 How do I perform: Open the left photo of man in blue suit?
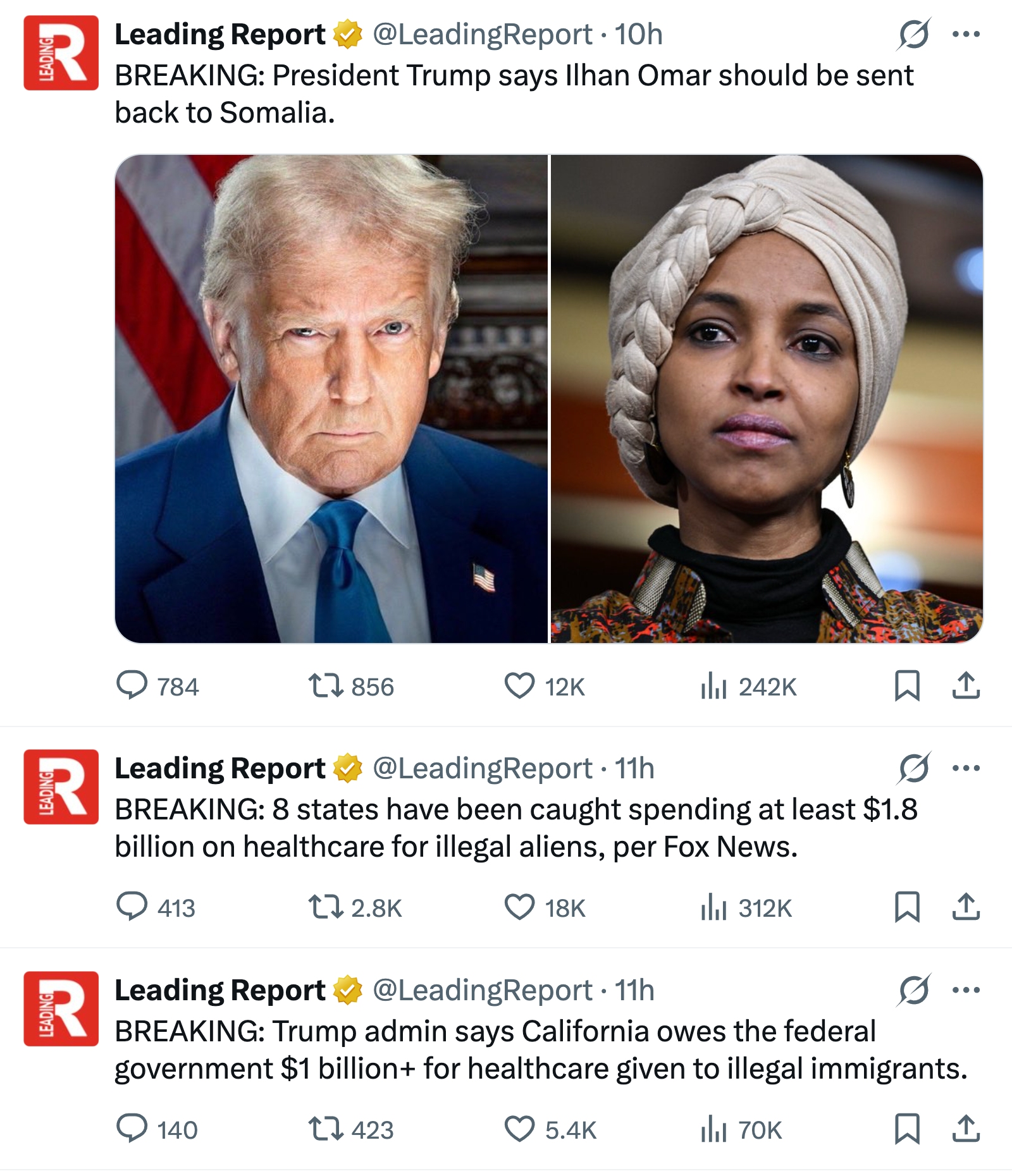point(331,398)
